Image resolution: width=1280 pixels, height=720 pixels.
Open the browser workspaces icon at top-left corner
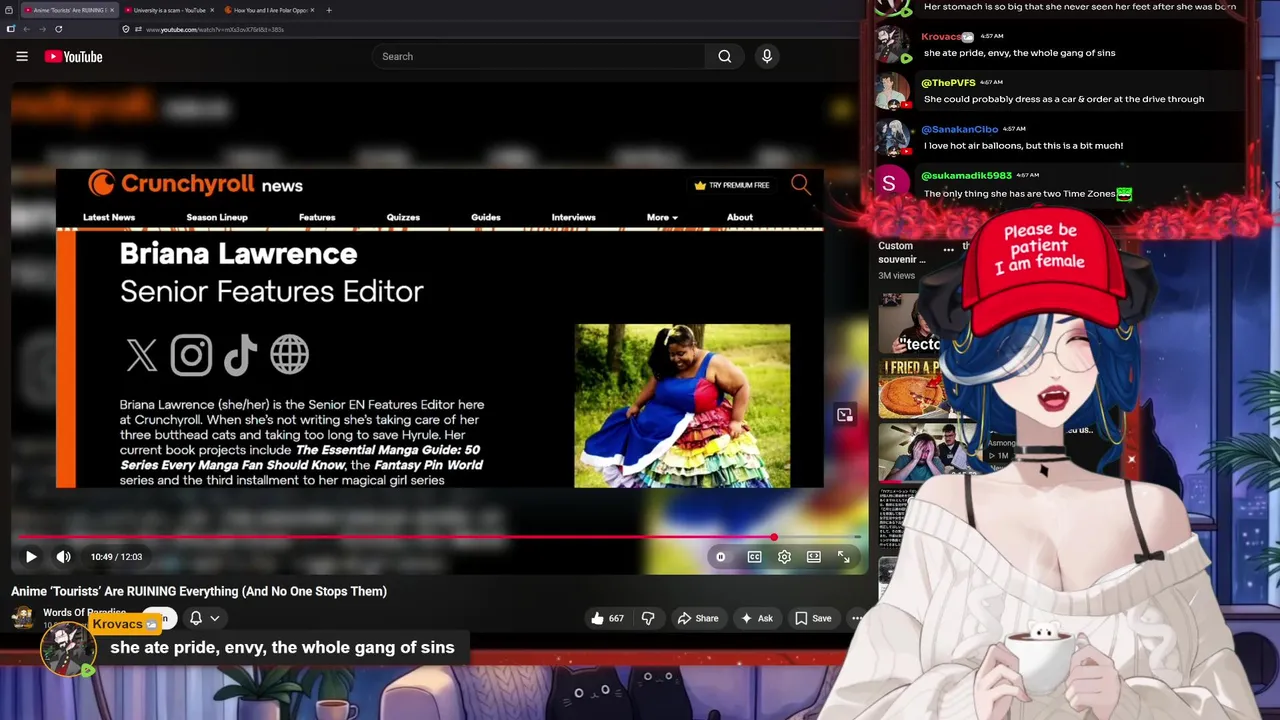[9, 10]
